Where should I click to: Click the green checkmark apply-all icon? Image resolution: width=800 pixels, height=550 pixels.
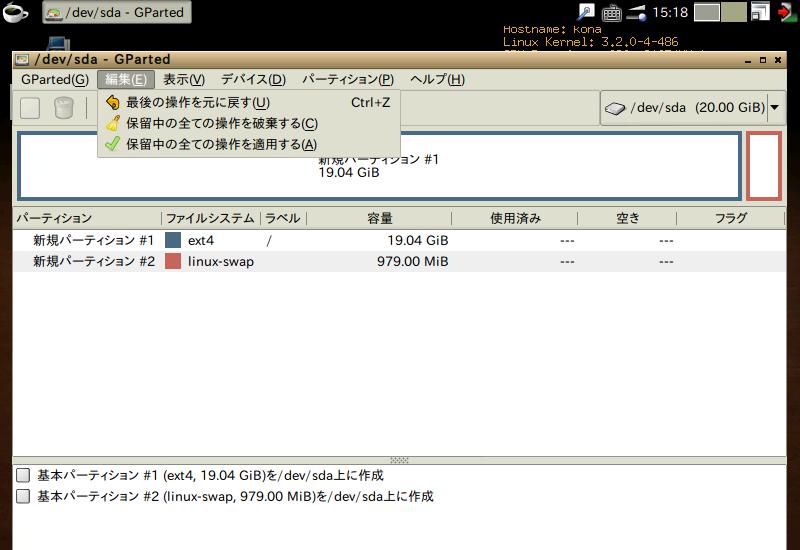(x=113, y=144)
